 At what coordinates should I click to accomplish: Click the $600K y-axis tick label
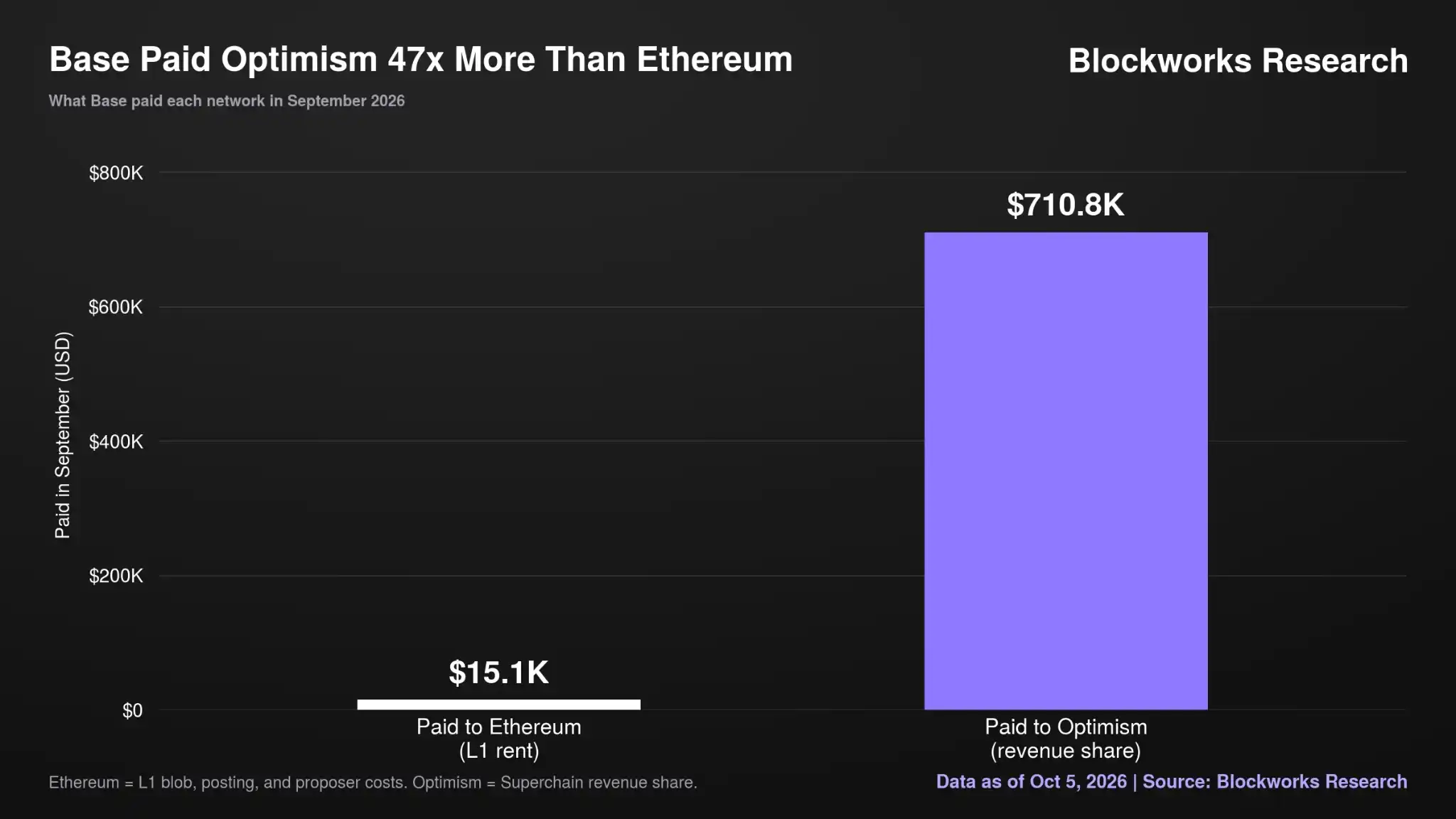click(x=116, y=307)
